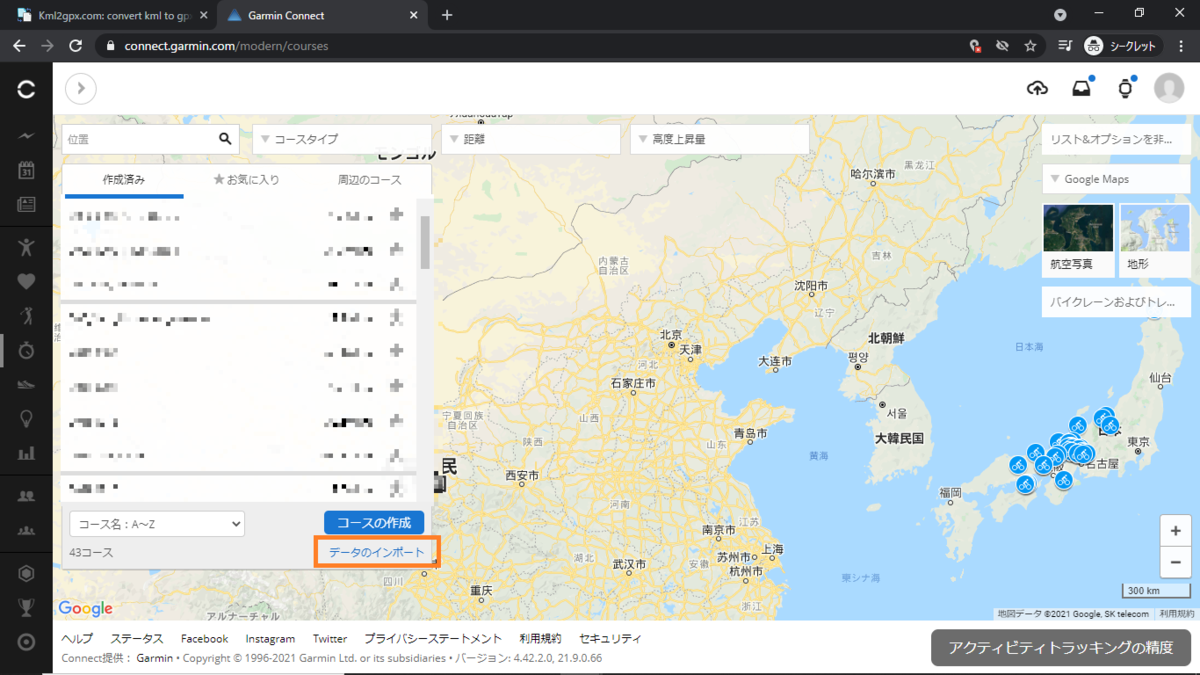This screenshot has width=1200, height=675.
Task: Bookmark this page with the star icon
Action: tap(1030, 46)
